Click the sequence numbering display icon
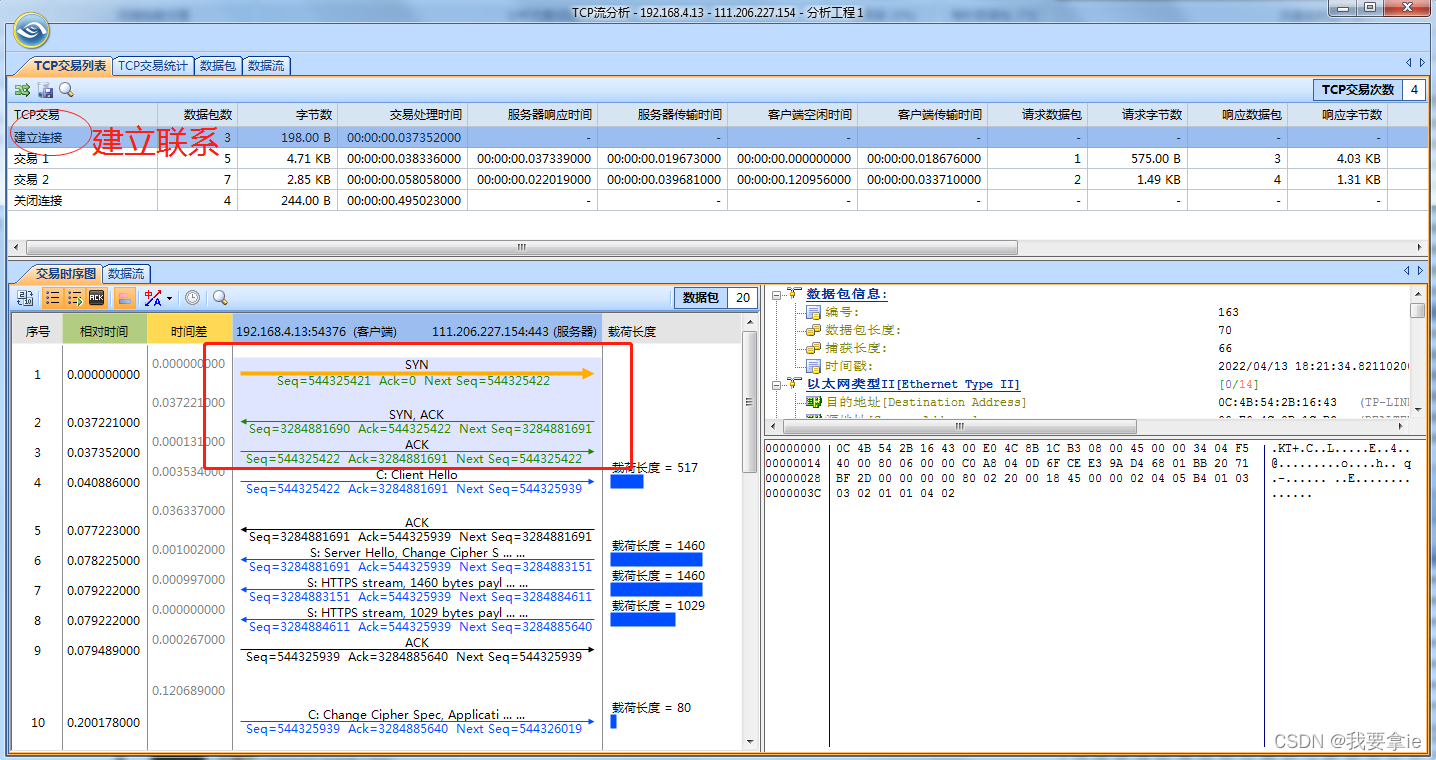 tap(25, 298)
